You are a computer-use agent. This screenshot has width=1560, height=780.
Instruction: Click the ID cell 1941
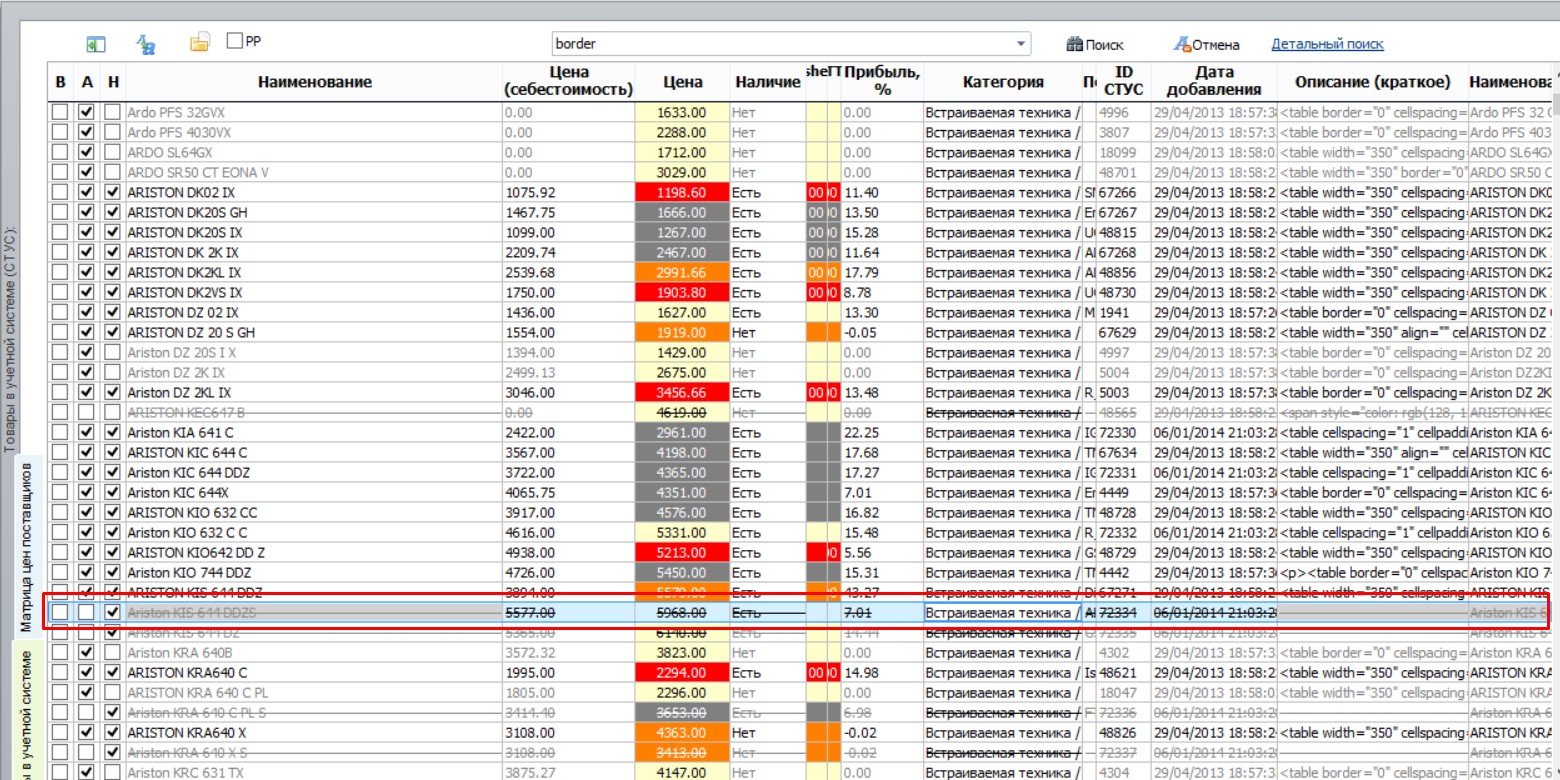click(x=1124, y=313)
